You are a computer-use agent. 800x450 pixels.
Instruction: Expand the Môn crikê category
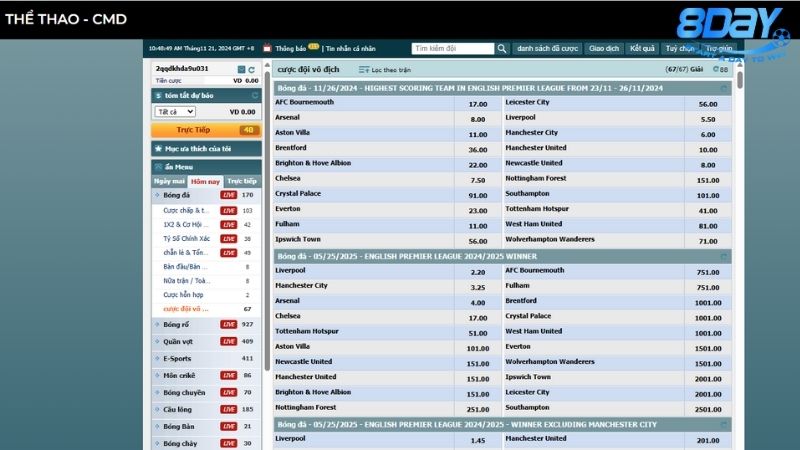coord(157,376)
